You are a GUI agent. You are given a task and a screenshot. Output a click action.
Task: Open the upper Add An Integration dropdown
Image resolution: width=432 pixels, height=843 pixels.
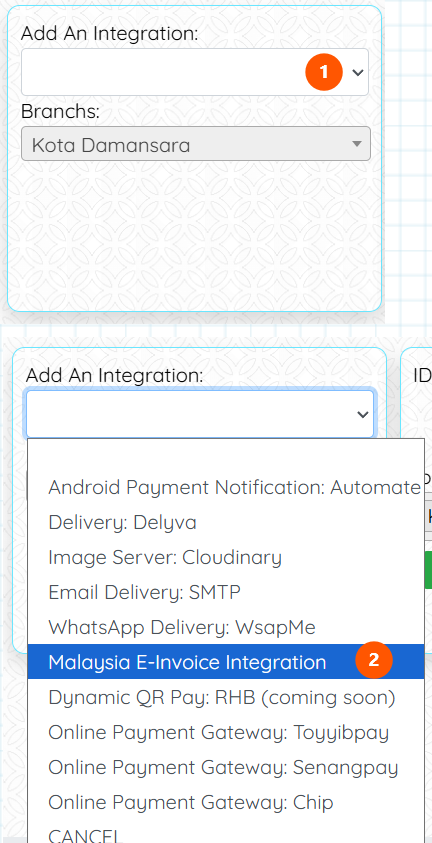click(x=195, y=72)
